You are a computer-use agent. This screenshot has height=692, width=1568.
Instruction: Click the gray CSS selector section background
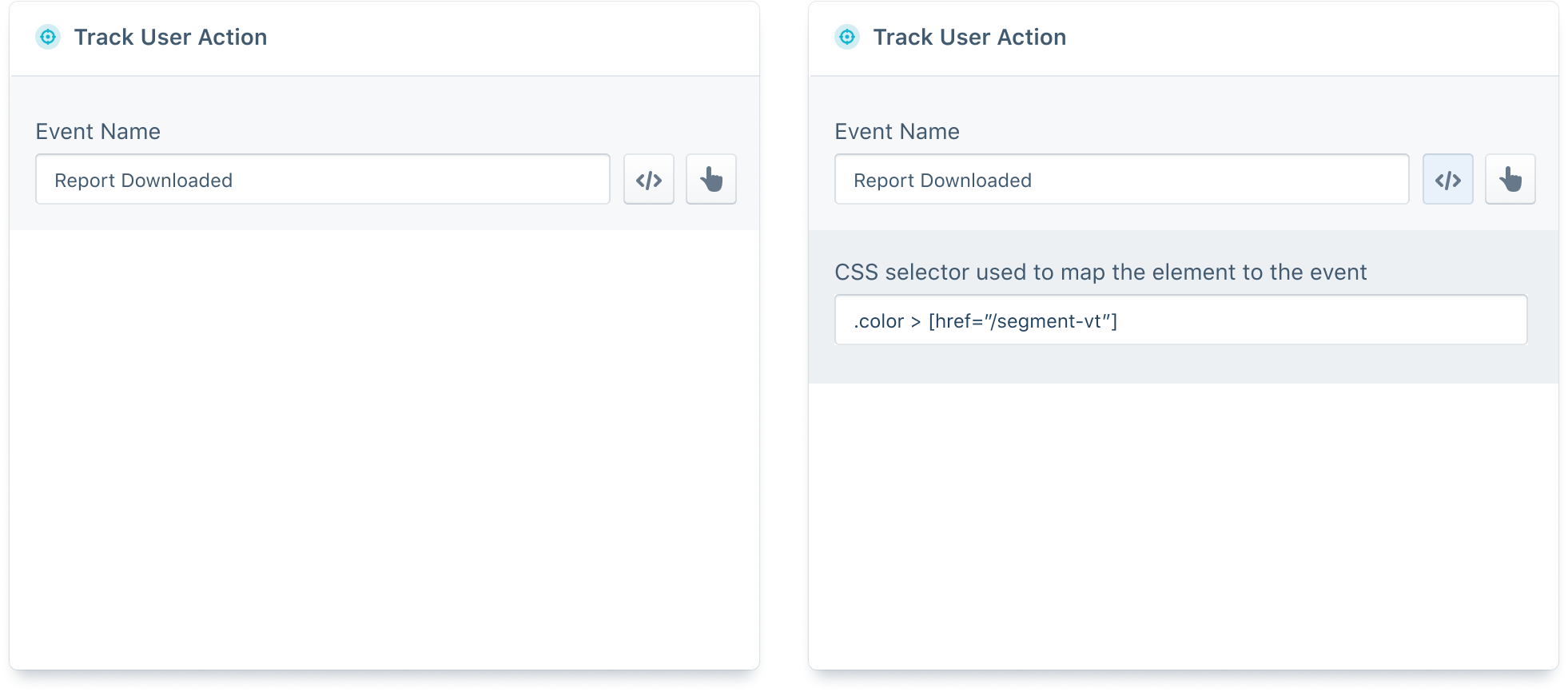(x=1183, y=364)
